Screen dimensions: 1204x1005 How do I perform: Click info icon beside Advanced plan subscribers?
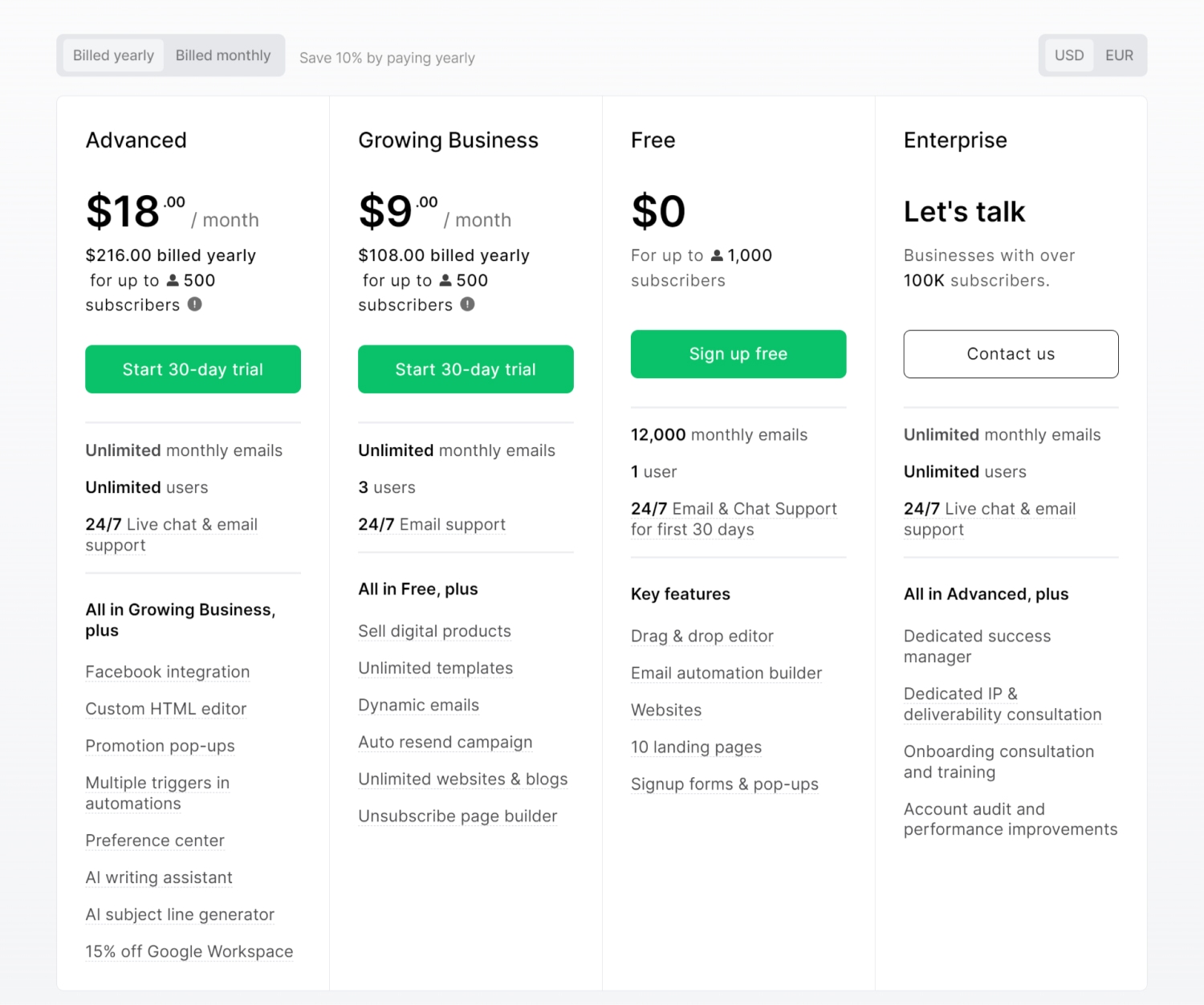coord(195,304)
